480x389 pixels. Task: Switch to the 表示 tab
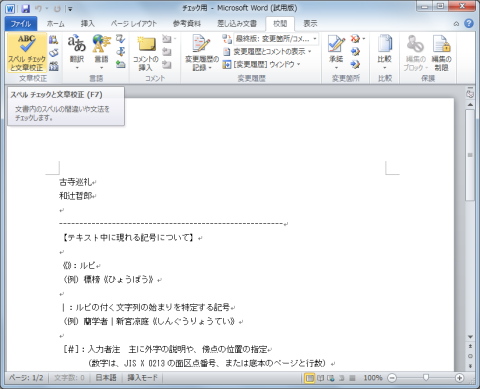(310, 24)
